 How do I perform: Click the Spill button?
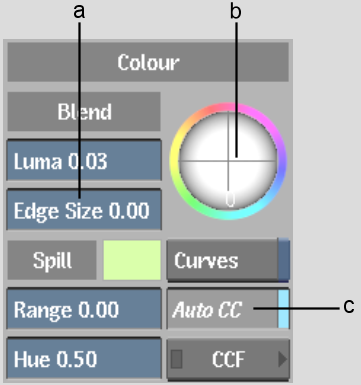pos(52,260)
